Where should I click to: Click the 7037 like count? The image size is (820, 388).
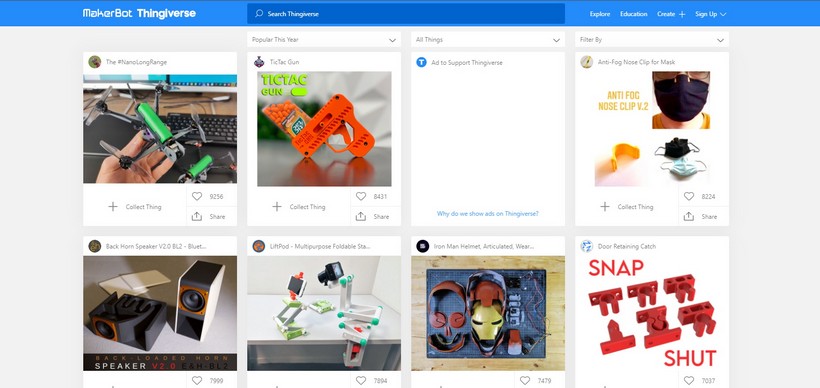point(709,381)
